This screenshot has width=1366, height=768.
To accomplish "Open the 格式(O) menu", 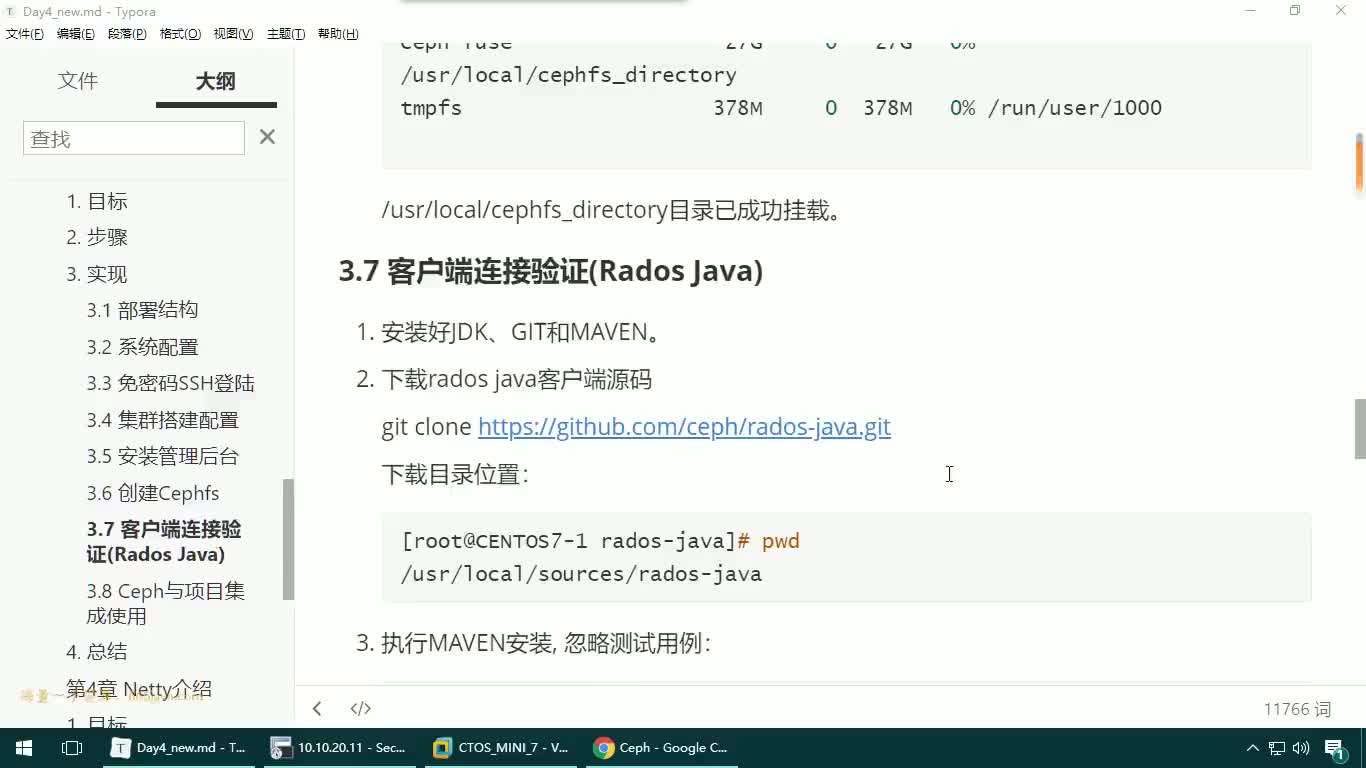I will point(180,34).
